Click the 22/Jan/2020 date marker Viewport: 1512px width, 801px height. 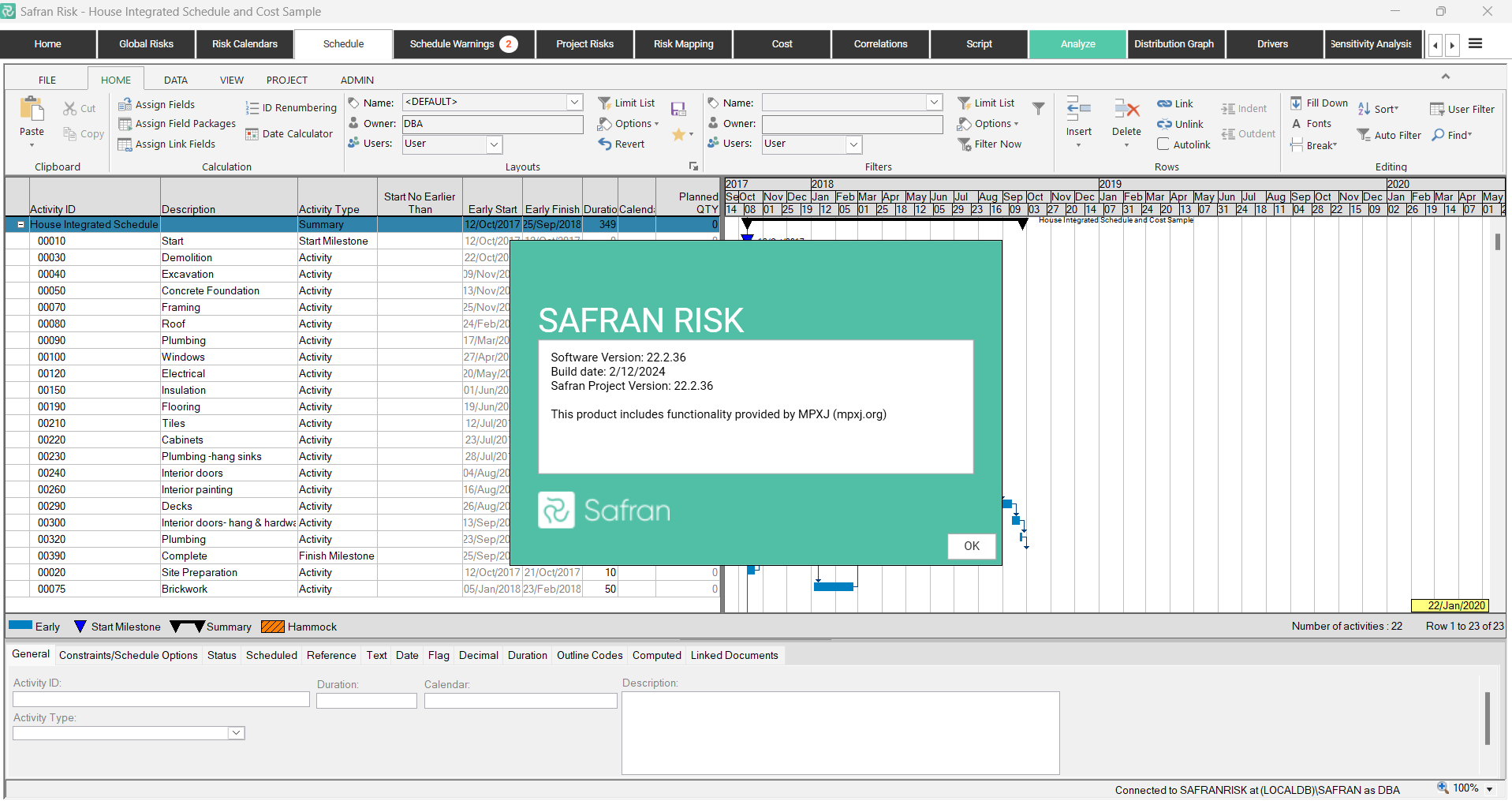[x=1450, y=605]
